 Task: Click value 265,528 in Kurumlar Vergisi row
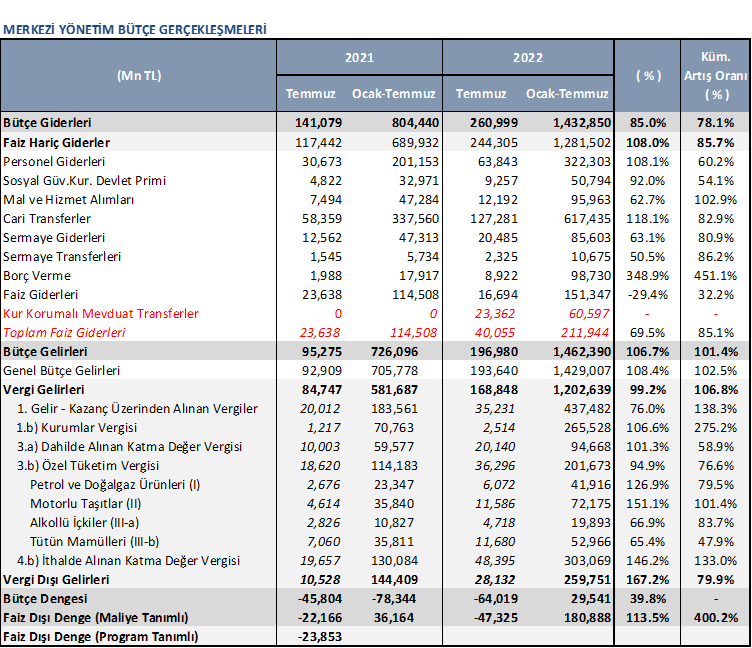(x=588, y=428)
